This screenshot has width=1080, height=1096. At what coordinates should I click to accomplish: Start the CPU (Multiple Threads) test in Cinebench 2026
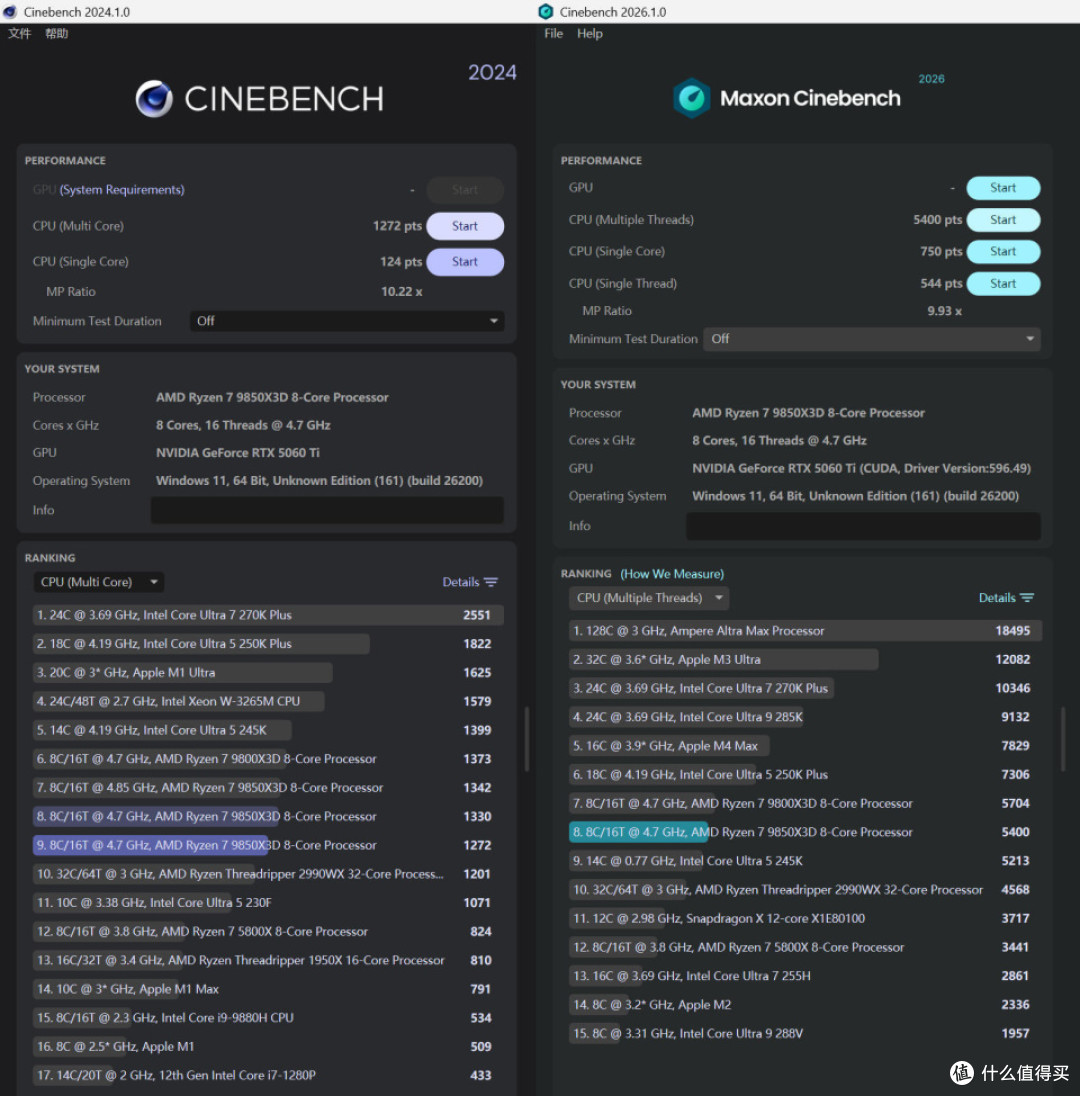tap(1003, 219)
